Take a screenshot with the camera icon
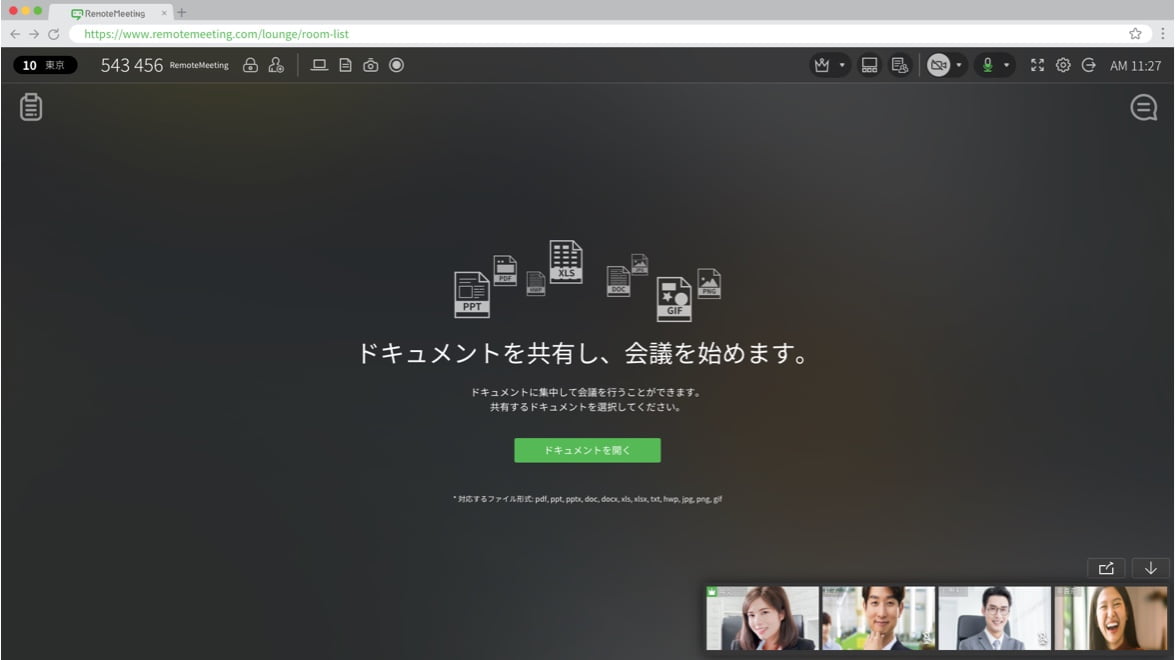This screenshot has height=660, width=1176. tap(371, 65)
